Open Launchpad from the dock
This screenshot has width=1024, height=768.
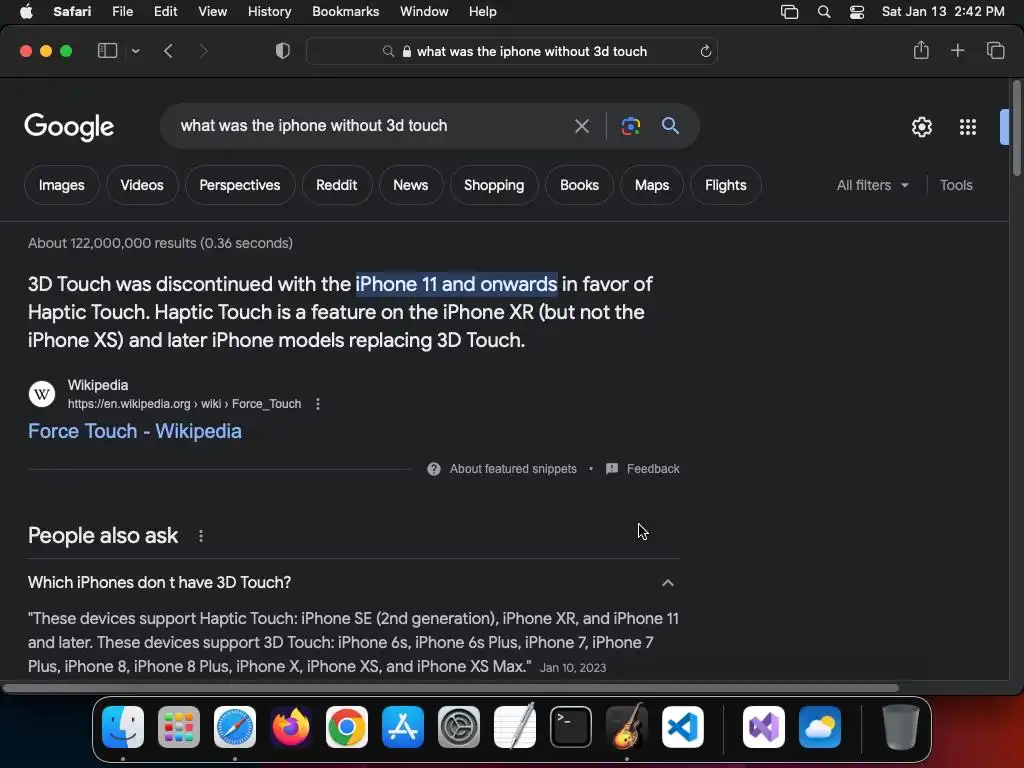(x=179, y=727)
